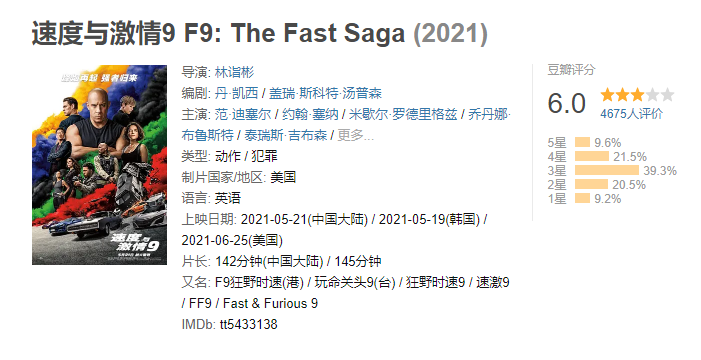Open the 4675人评价 ratings link
The width and height of the screenshot is (701, 360).
631,114
